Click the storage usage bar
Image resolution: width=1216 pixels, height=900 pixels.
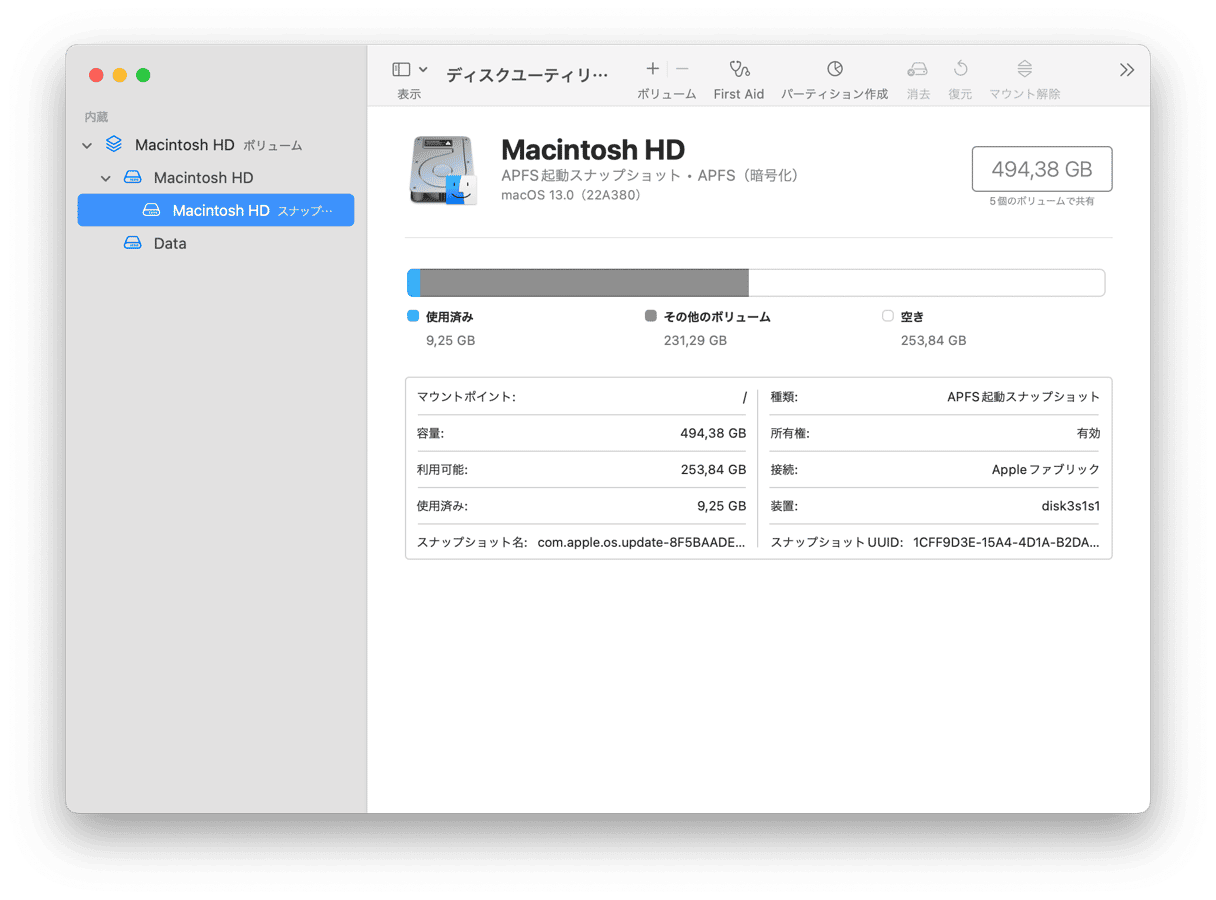coord(755,282)
